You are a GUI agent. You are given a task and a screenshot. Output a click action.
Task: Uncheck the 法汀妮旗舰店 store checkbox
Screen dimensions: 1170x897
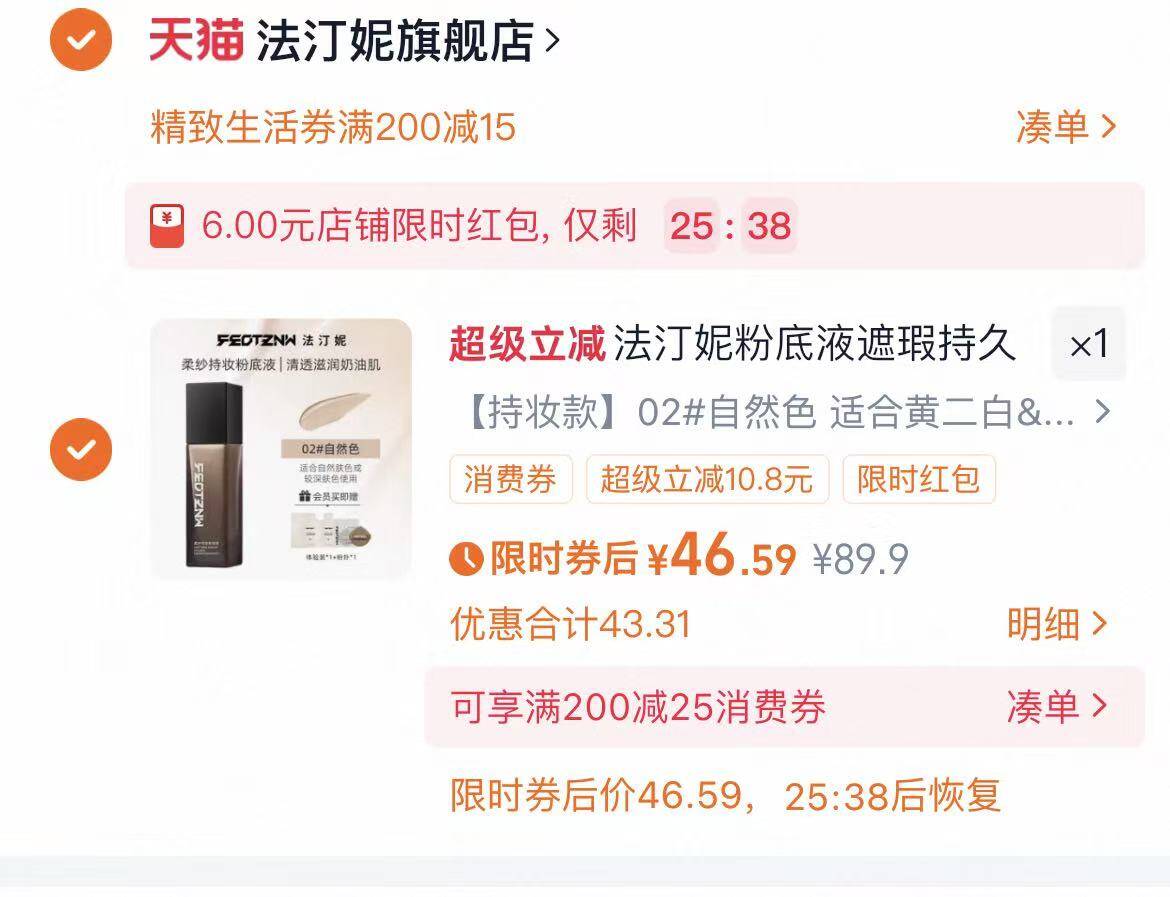(x=81, y=40)
